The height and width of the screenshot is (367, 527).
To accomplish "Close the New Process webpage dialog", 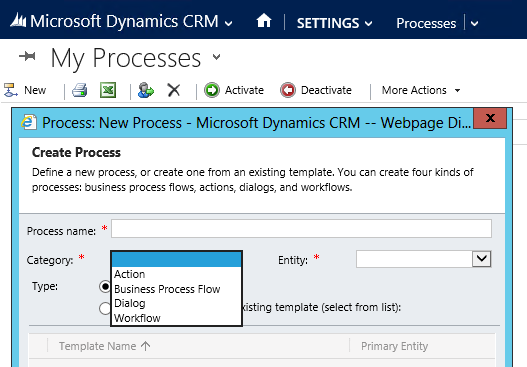I will point(490,118).
